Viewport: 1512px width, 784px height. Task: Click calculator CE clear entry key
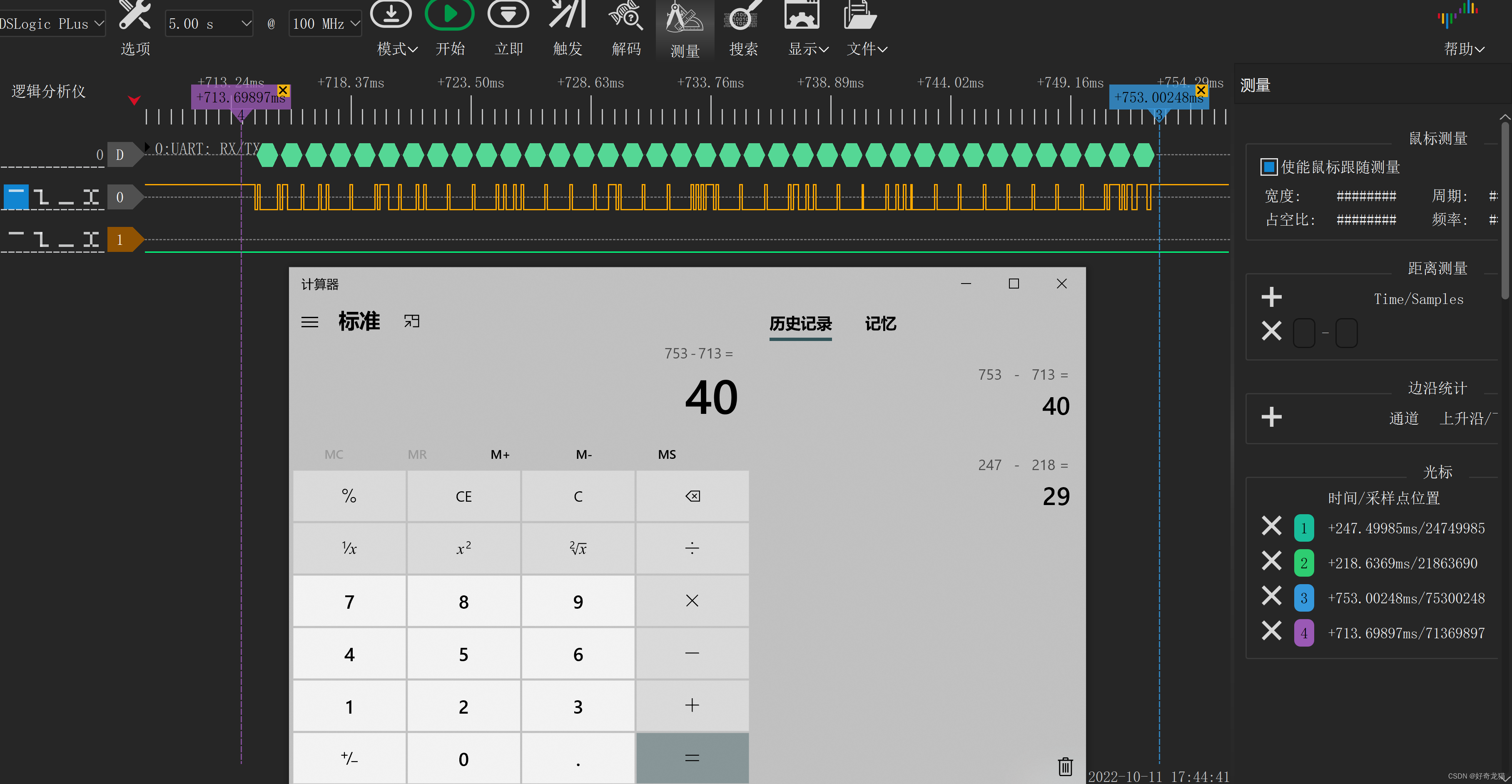(x=464, y=496)
